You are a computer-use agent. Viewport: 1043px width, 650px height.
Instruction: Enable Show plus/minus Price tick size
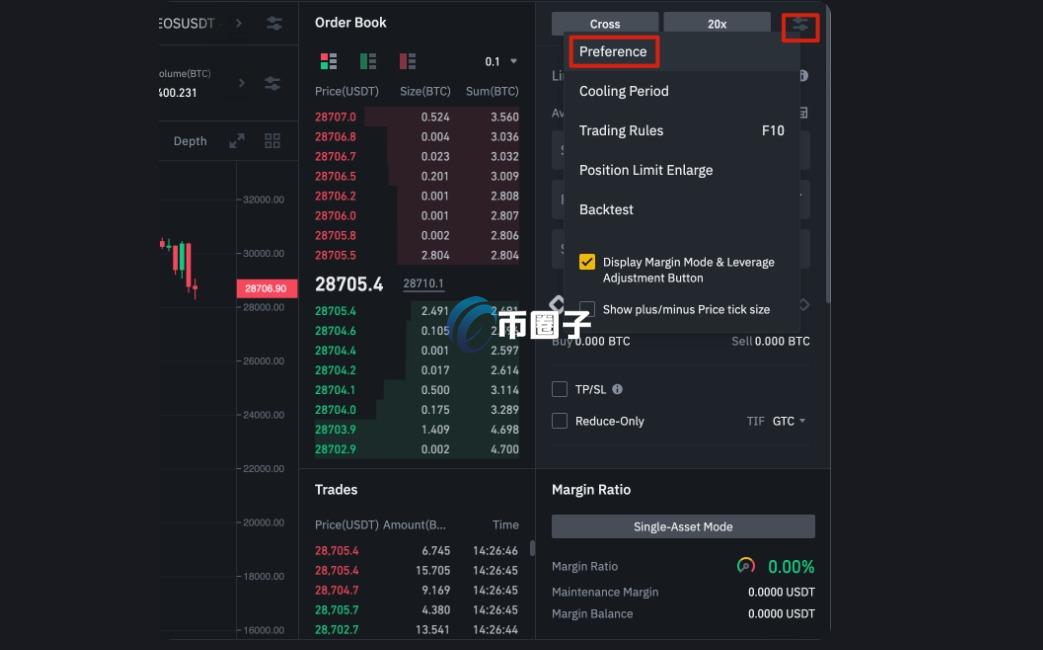588,309
